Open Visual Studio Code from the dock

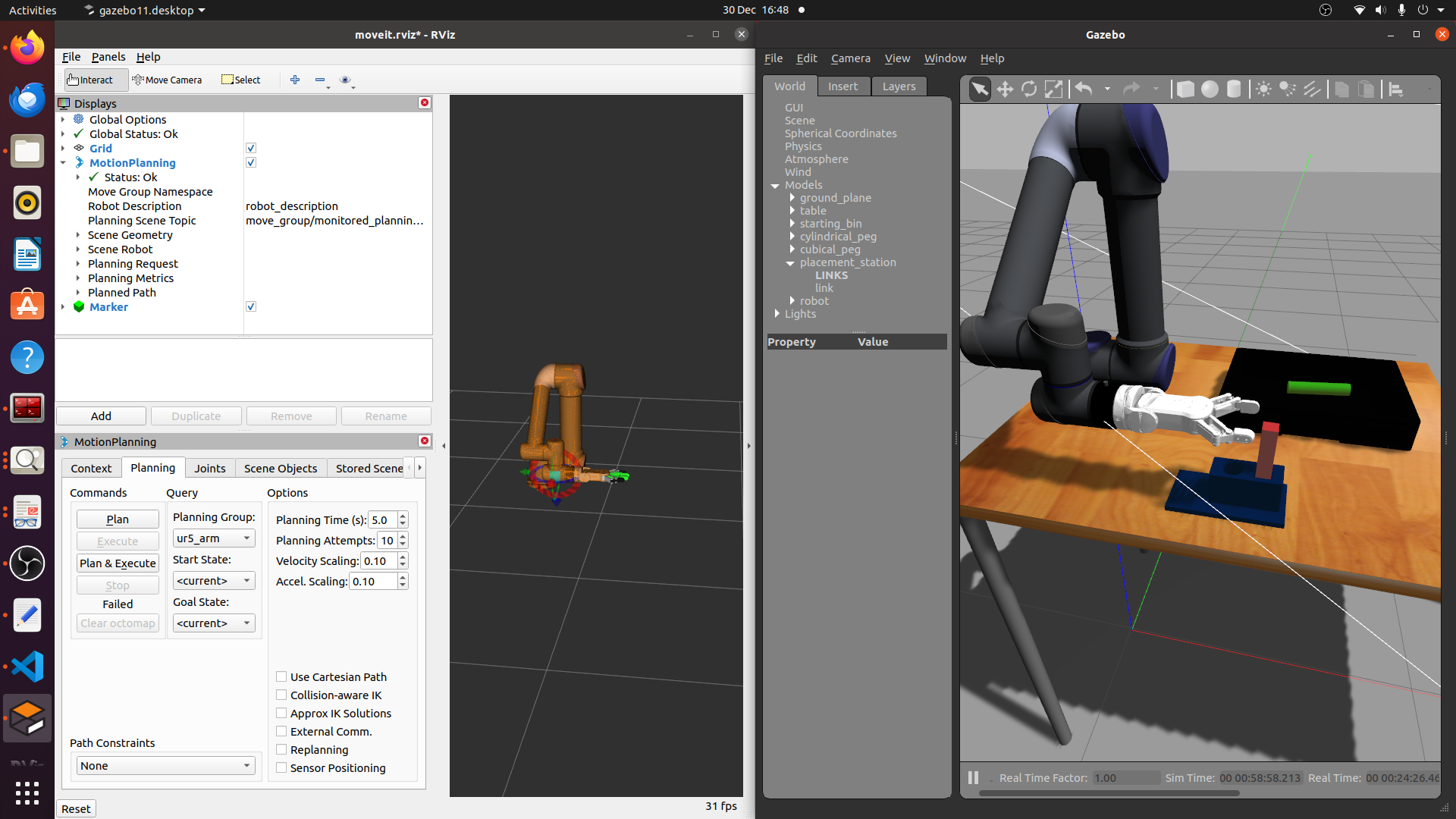pos(27,667)
